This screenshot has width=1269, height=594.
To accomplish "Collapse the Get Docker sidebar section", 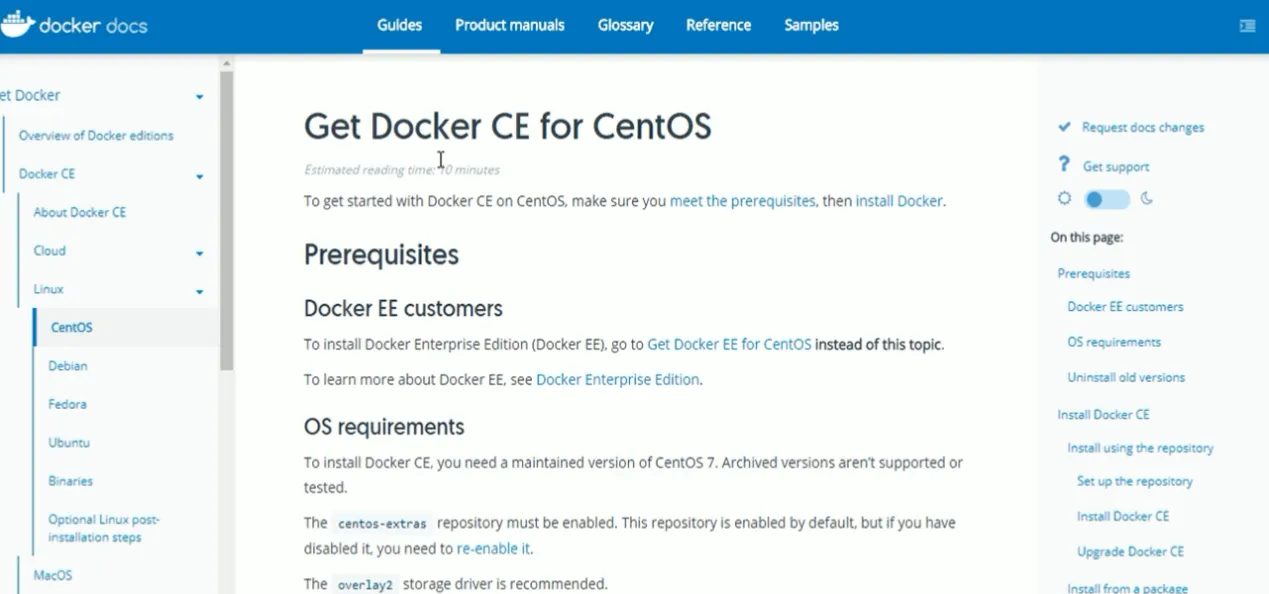I will click(199, 97).
